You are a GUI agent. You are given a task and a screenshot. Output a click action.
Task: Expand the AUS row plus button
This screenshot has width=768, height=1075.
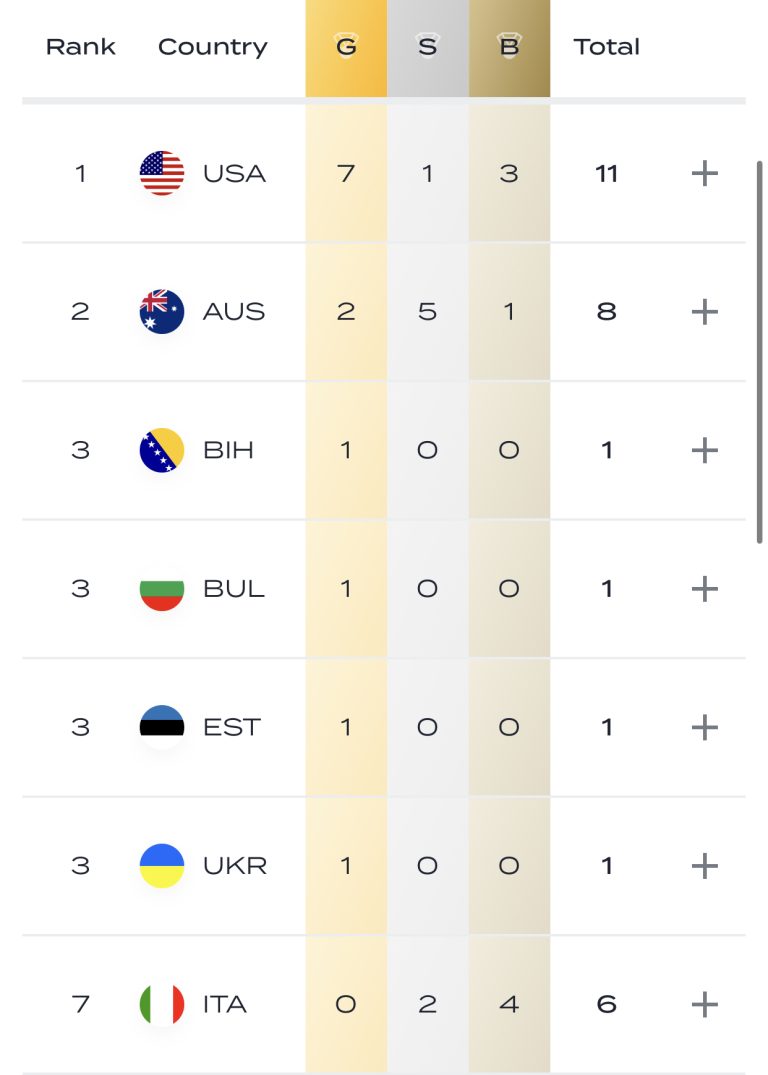click(705, 311)
